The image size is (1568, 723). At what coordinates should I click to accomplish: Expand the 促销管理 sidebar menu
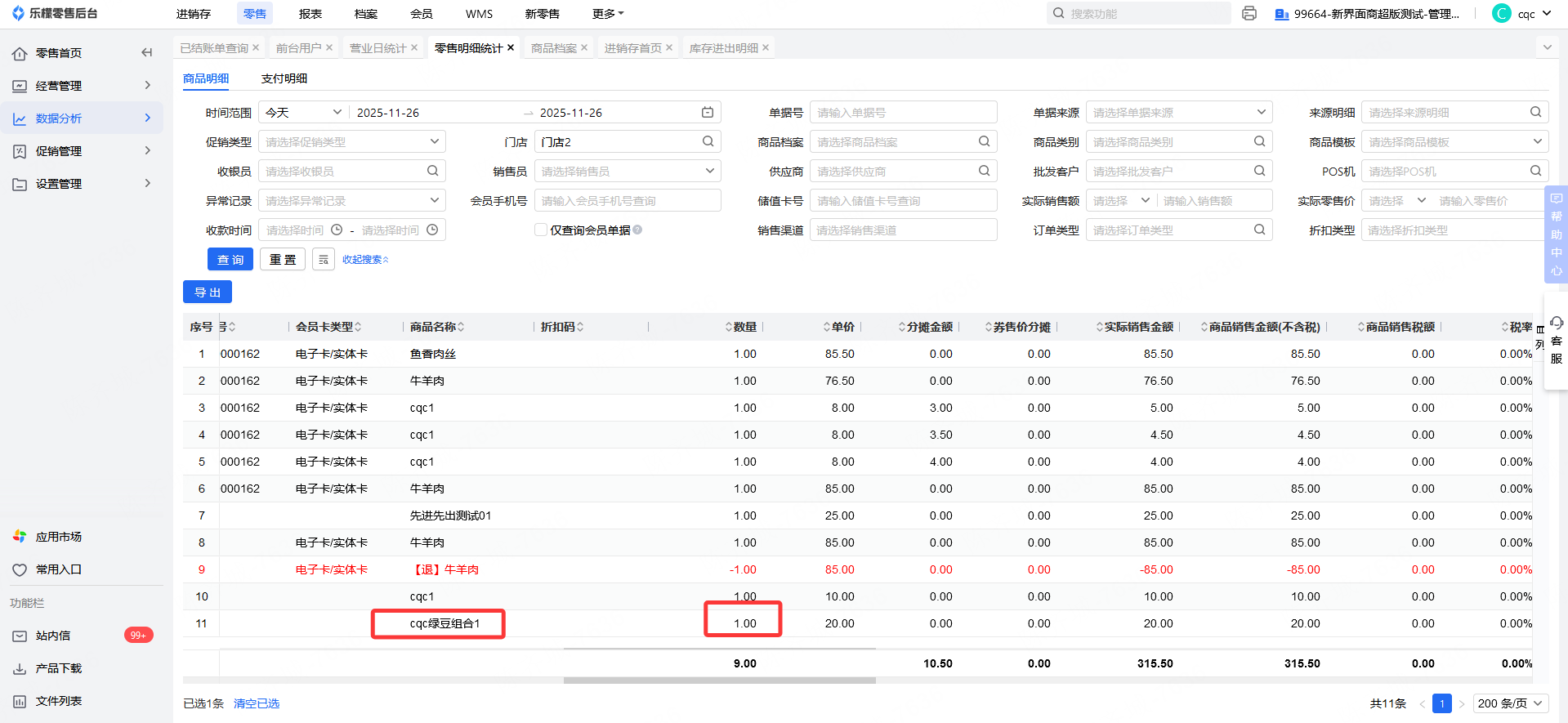pyautogui.click(x=82, y=151)
